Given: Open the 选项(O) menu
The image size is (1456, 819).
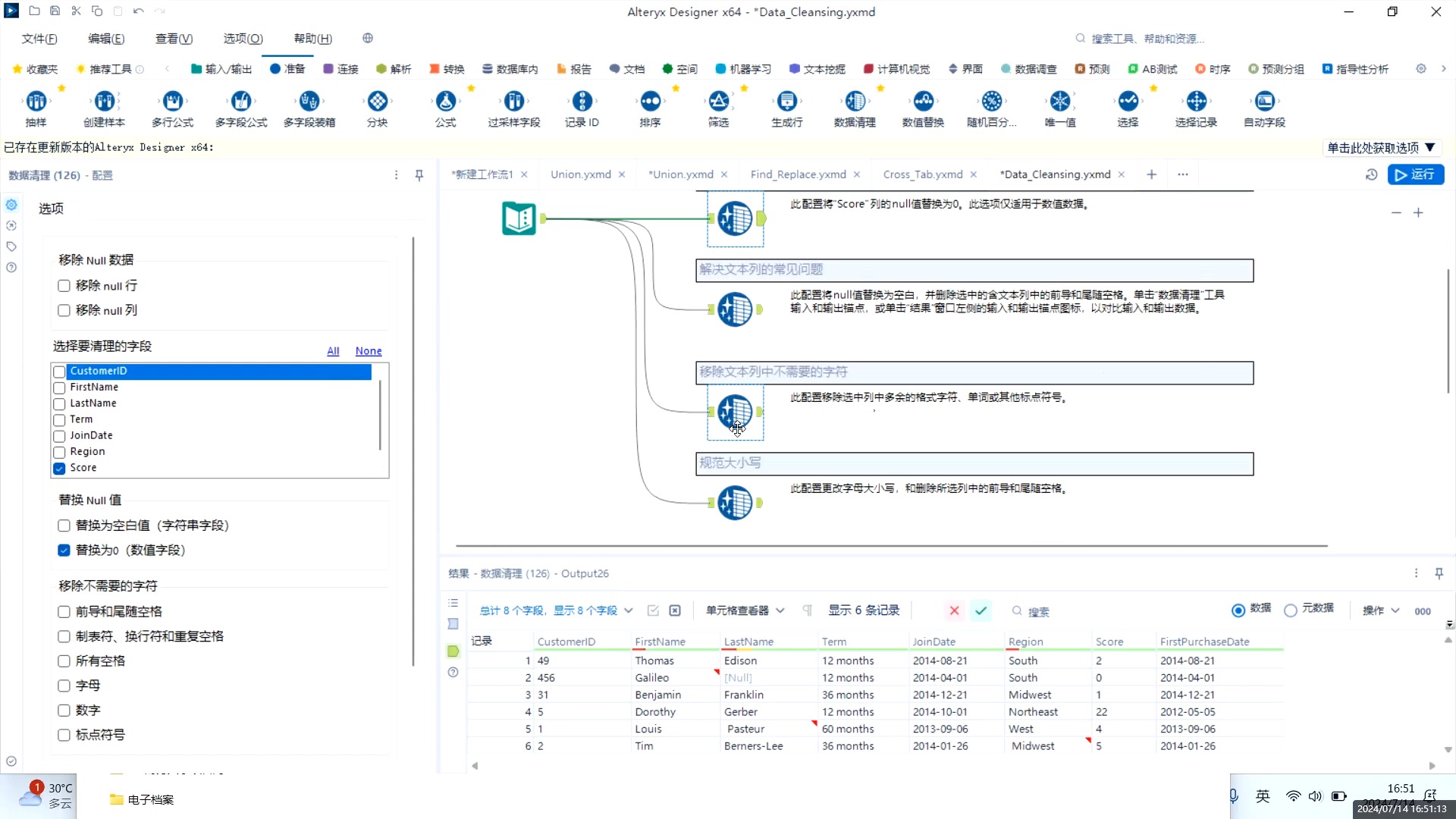Looking at the screenshot, I should [x=243, y=39].
